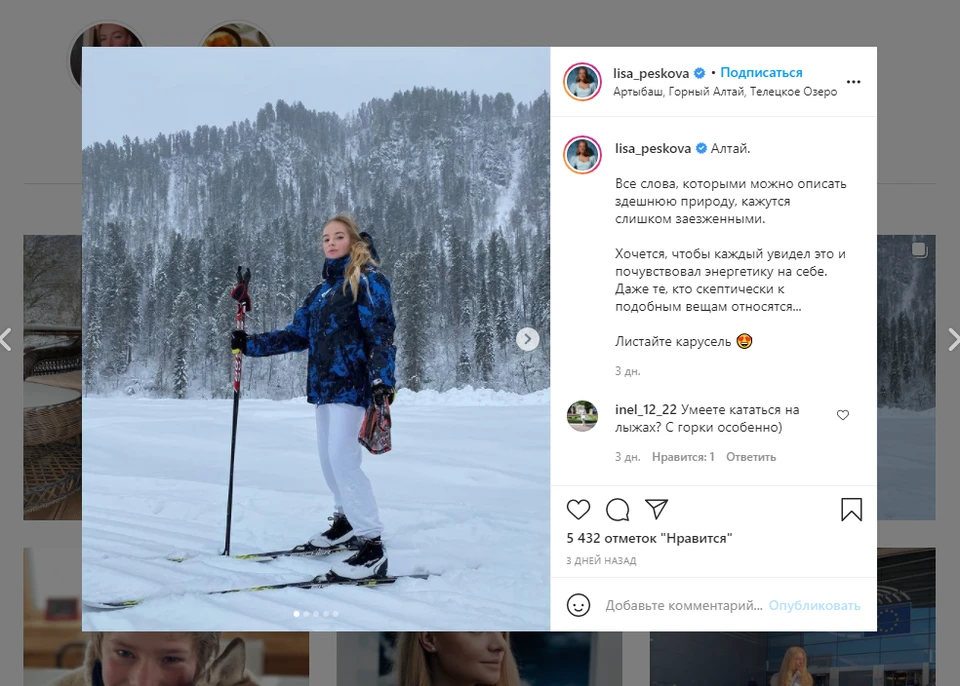Focus the Добавьте комментарий input field

pos(684,605)
